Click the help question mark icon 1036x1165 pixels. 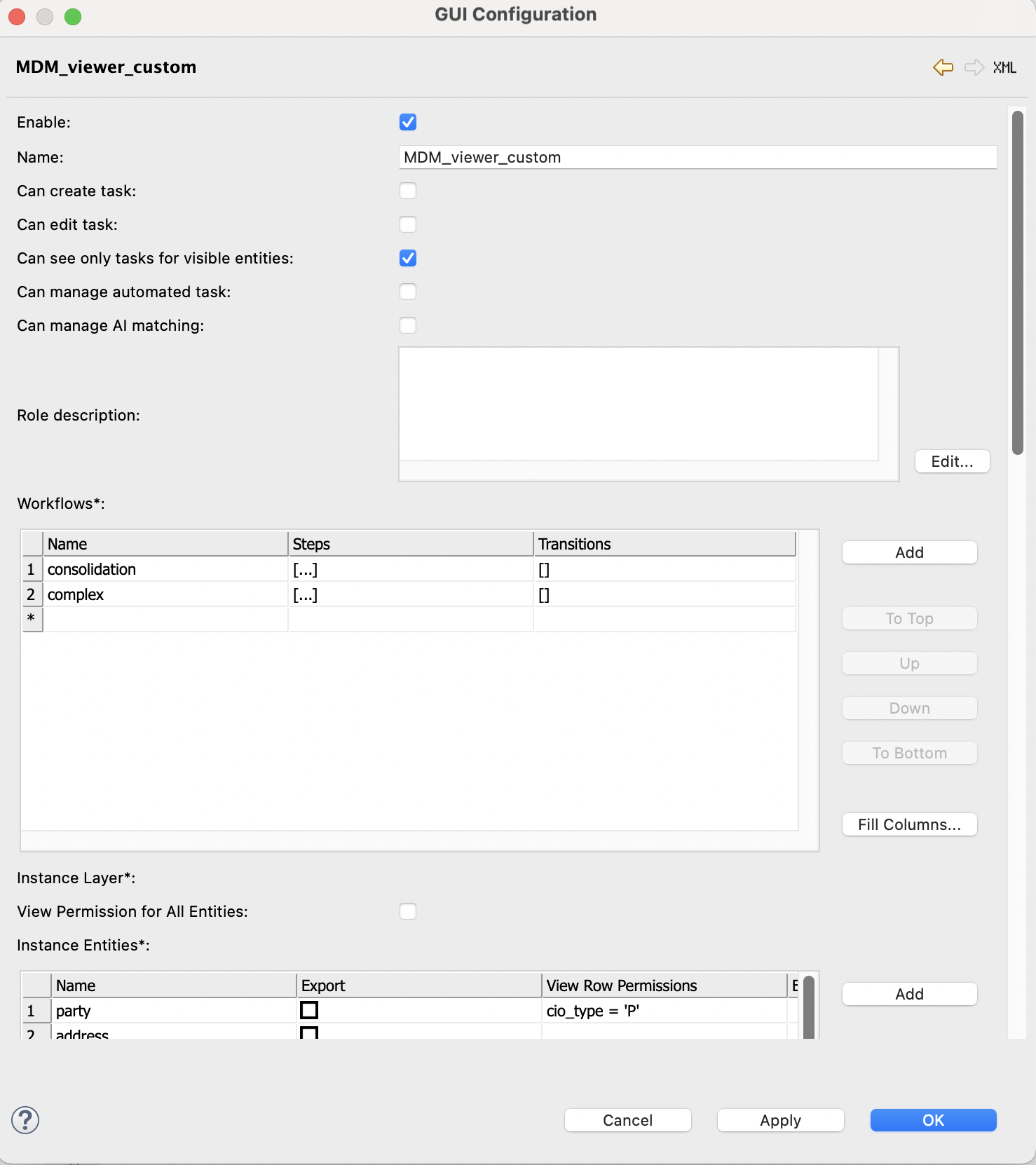[25, 1119]
